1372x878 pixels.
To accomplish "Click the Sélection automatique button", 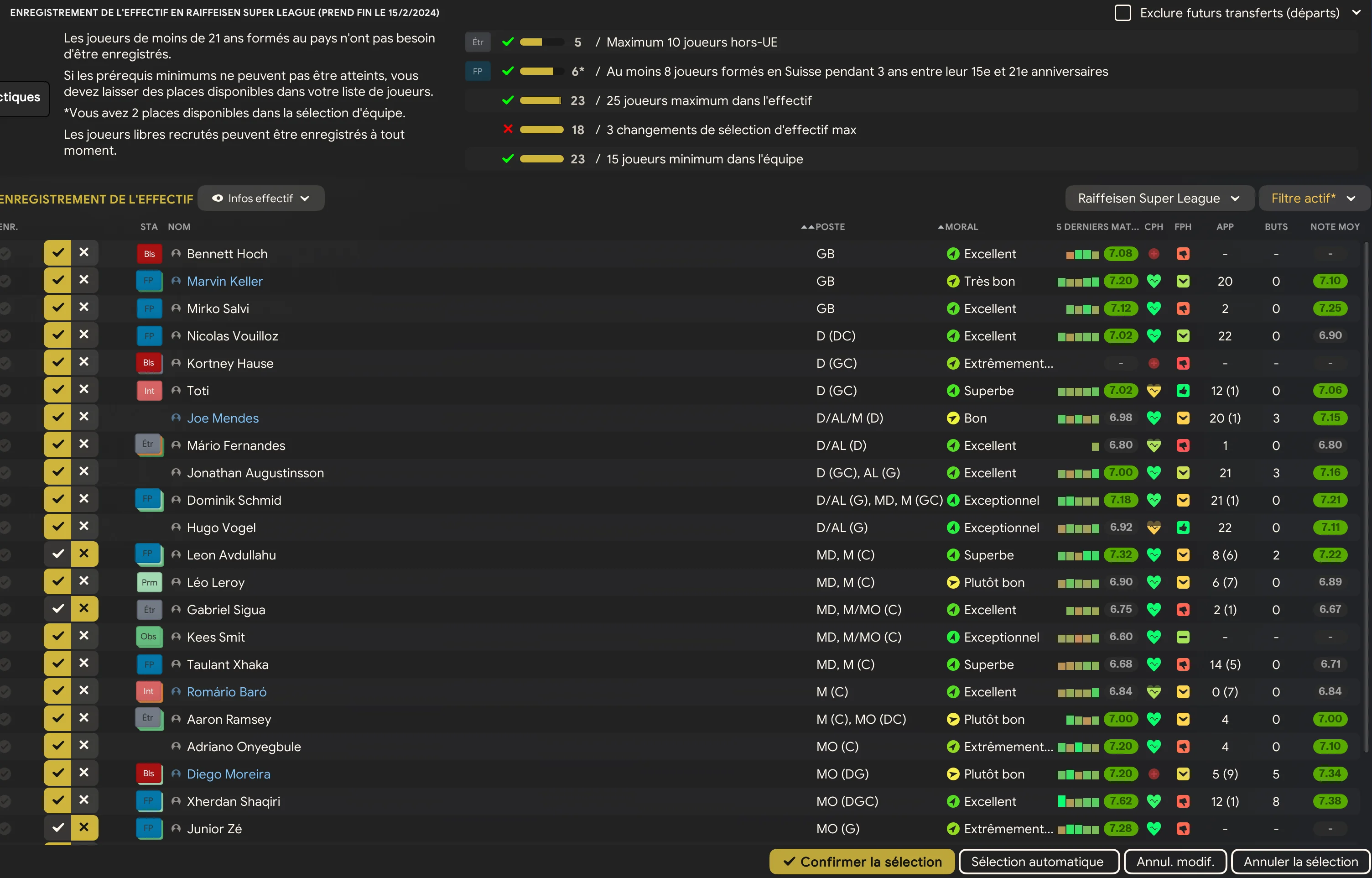I will 1038,862.
